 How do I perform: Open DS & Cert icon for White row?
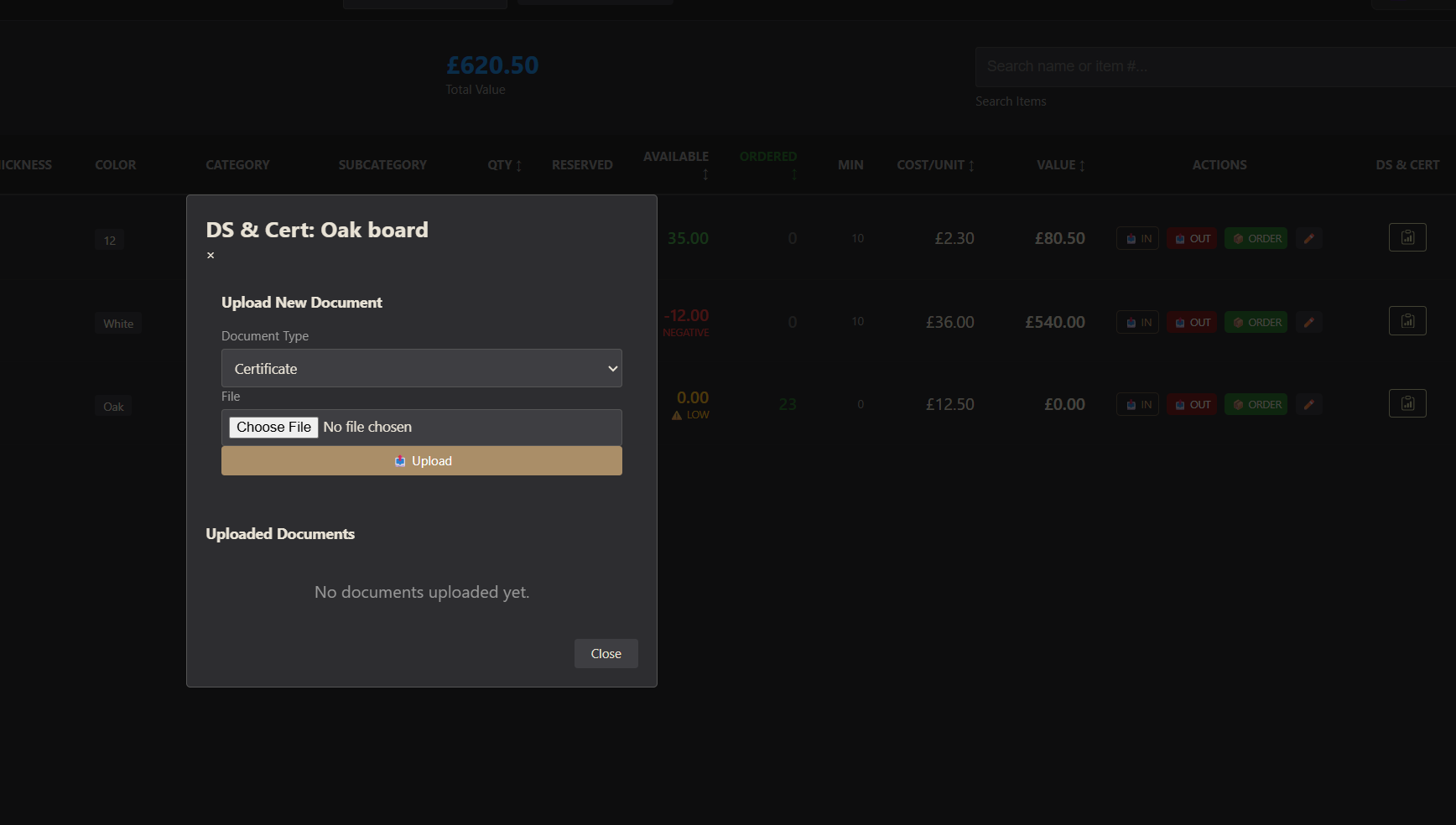(x=1407, y=321)
